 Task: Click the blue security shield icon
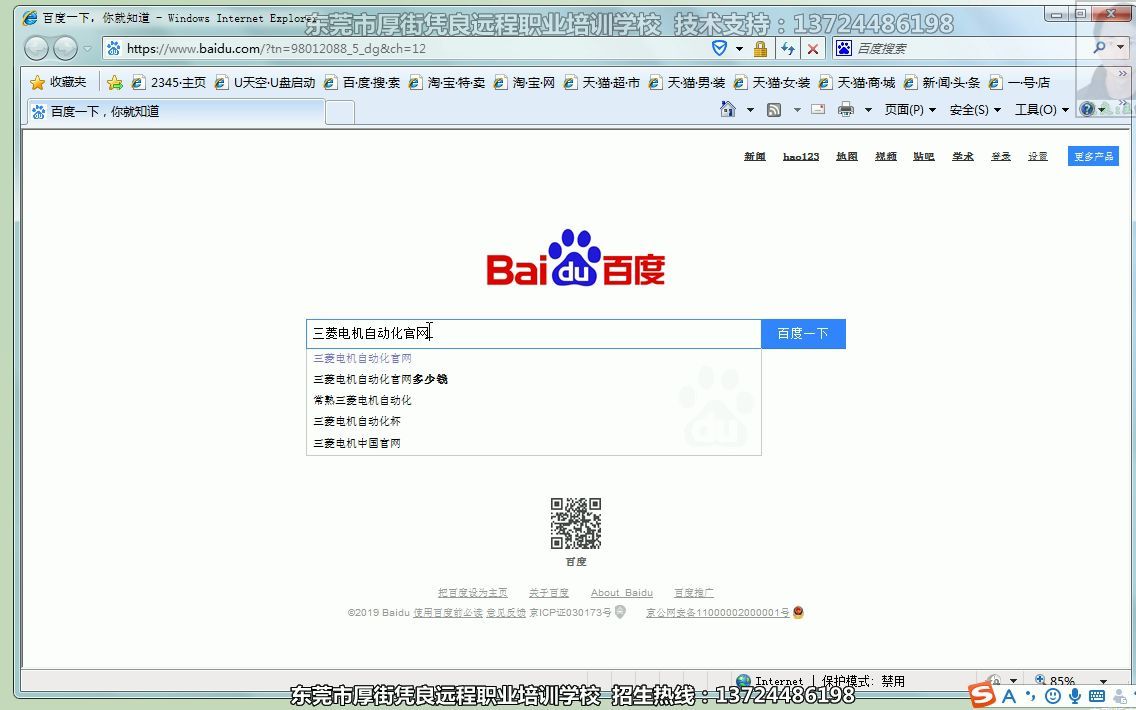(719, 49)
